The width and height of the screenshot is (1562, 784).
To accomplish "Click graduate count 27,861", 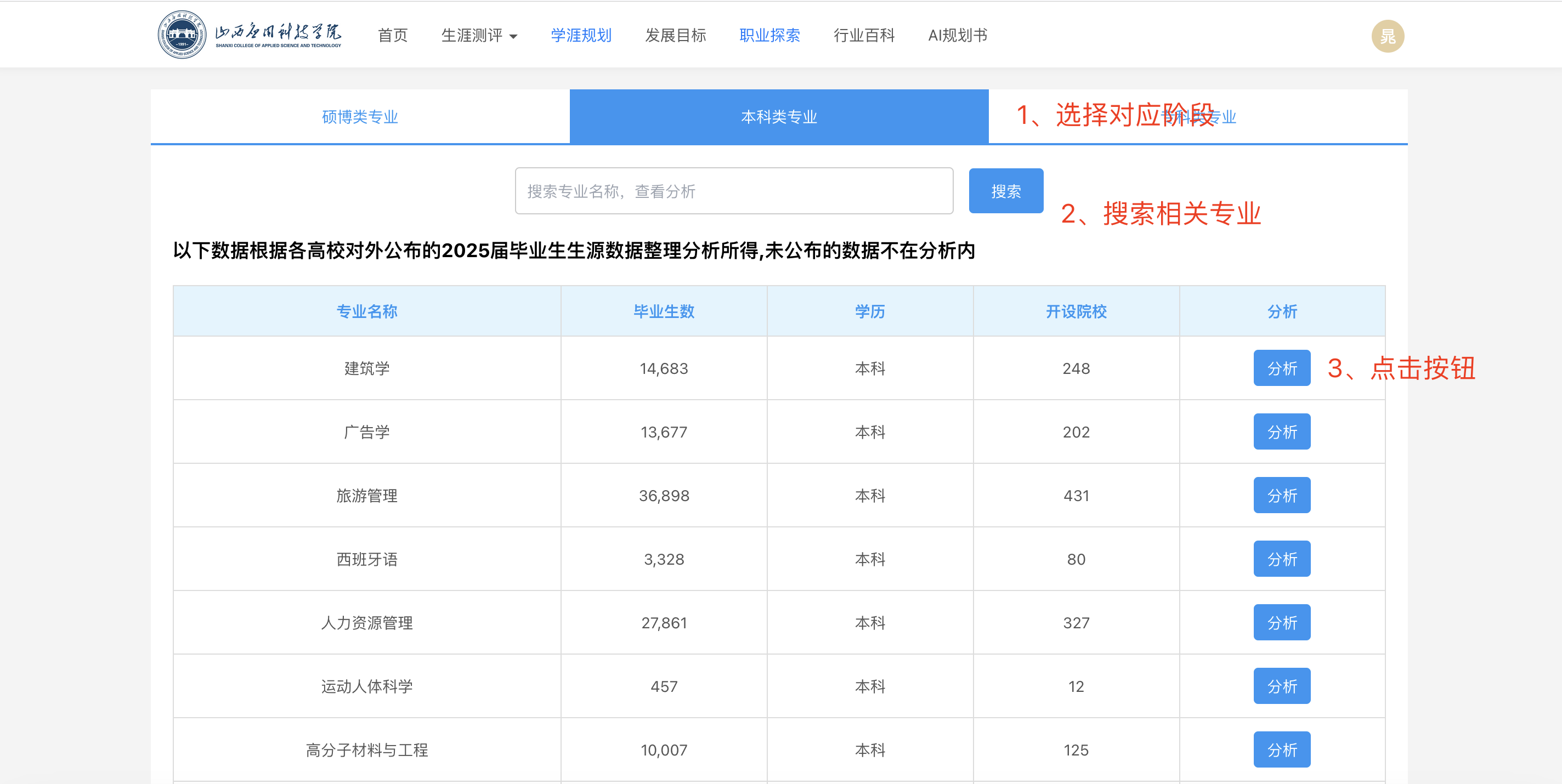I will coord(664,623).
